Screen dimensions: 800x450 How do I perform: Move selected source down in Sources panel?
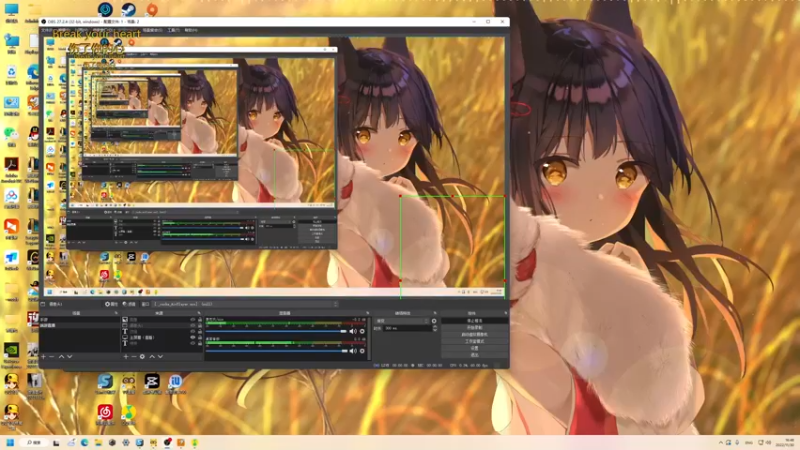(x=160, y=357)
